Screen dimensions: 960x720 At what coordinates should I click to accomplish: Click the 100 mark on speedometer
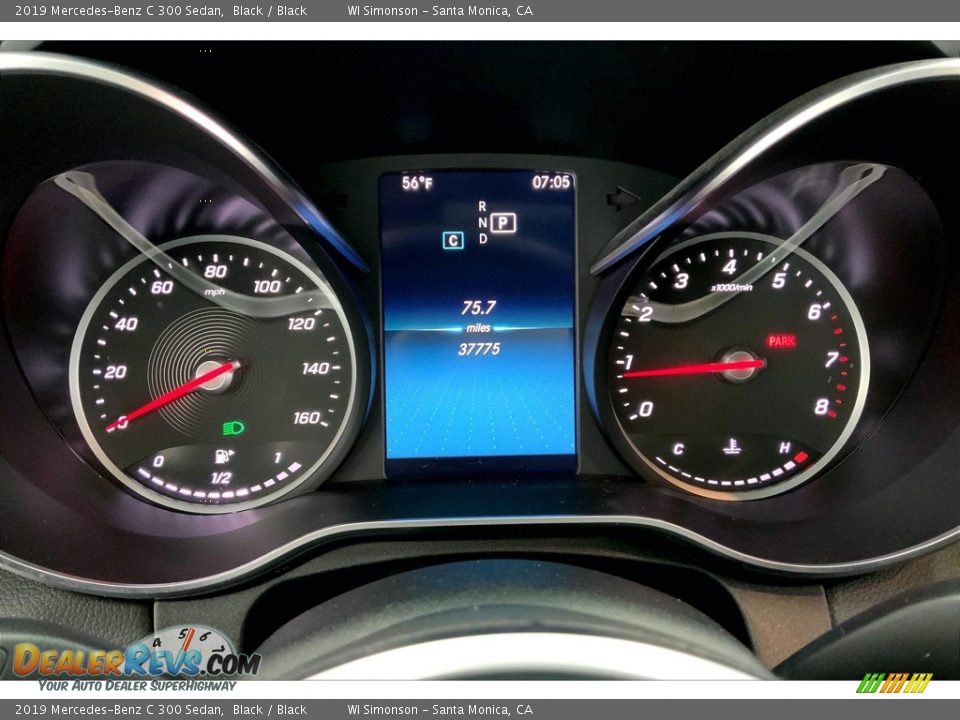(267, 286)
